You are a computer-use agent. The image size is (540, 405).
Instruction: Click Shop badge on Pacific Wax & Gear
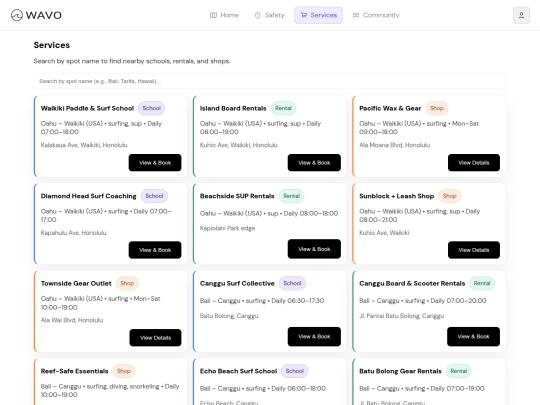pos(437,108)
